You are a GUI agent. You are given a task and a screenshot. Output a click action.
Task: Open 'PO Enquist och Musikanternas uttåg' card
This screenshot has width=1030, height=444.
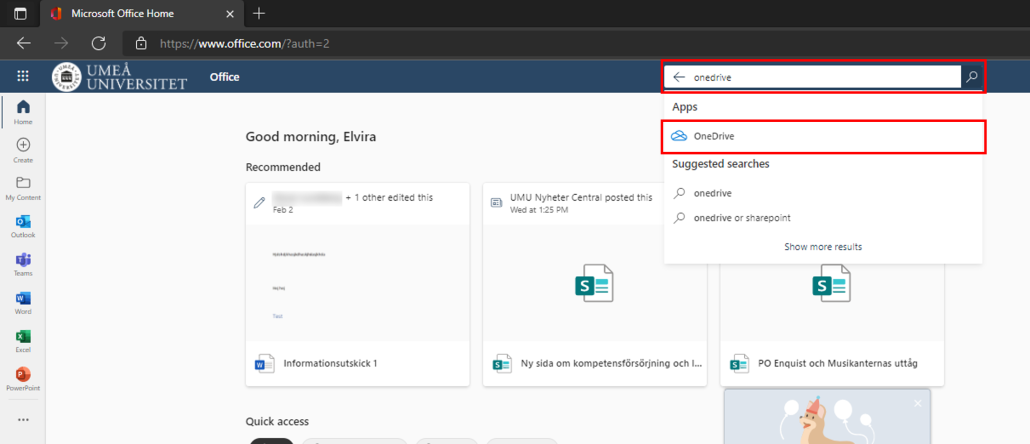pos(832,284)
